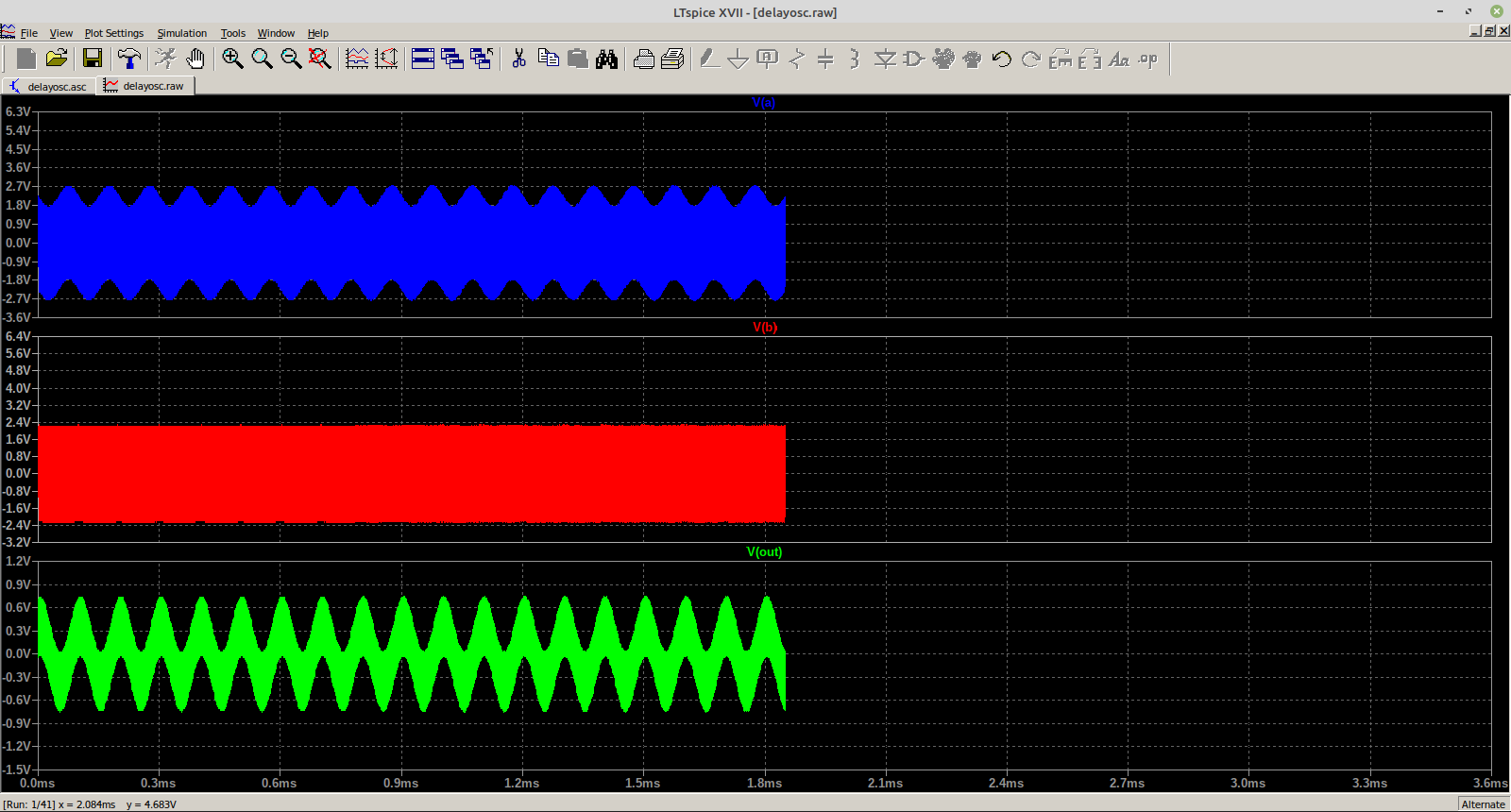Screen dimensions: 1511x812
Task: Click the V(a) trace label
Action: pyautogui.click(x=764, y=102)
